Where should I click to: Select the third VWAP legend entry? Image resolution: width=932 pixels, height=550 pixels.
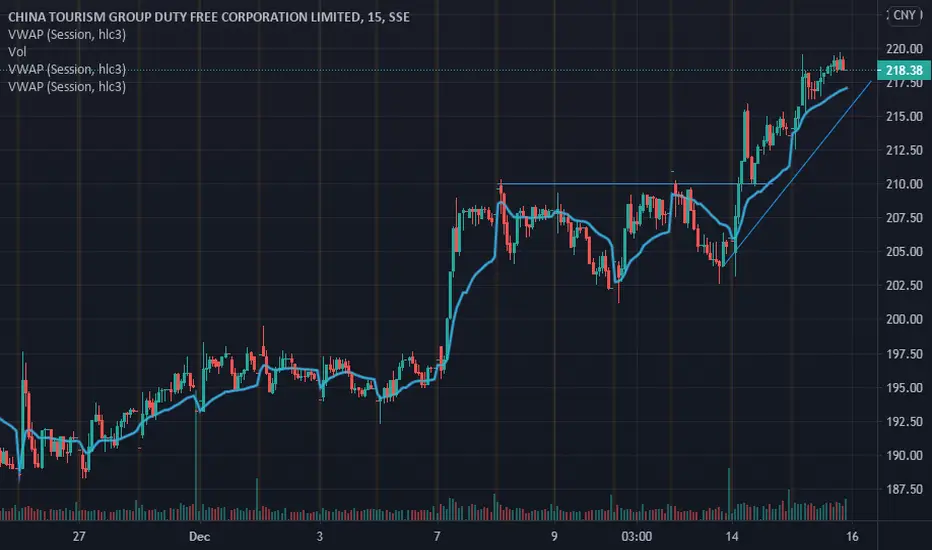[67, 69]
